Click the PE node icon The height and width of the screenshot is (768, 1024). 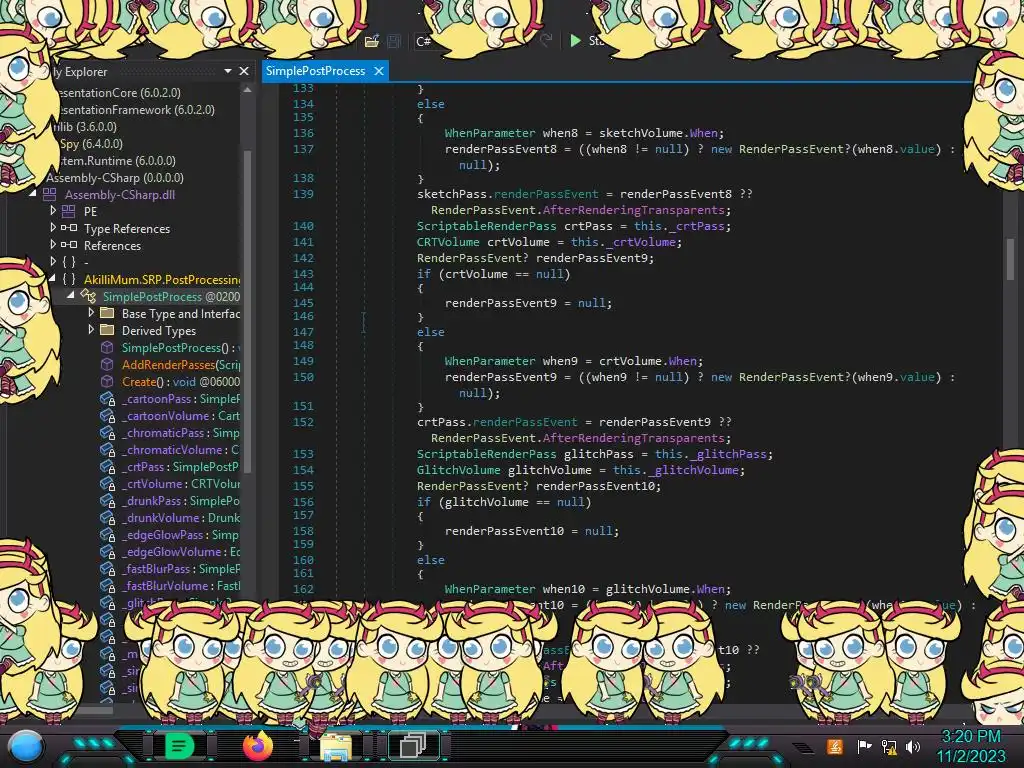(69, 211)
